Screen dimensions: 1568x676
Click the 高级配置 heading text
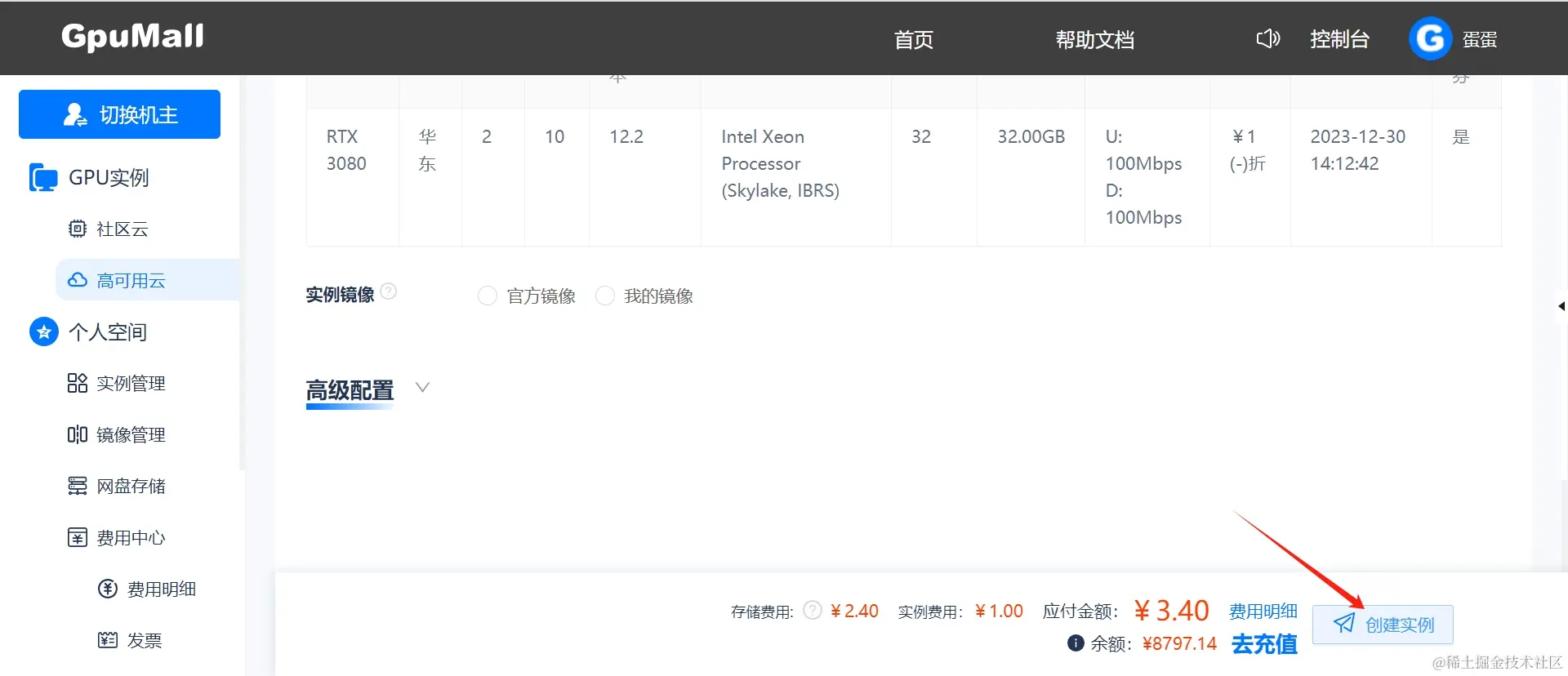pyautogui.click(x=350, y=389)
